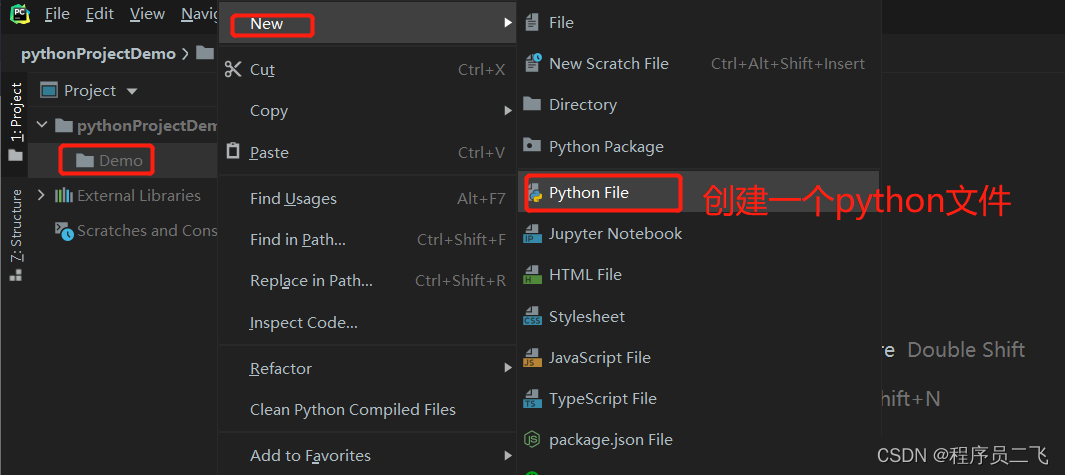Click the New submenu arrow
The image size is (1065, 475).
pyautogui.click(x=507, y=23)
